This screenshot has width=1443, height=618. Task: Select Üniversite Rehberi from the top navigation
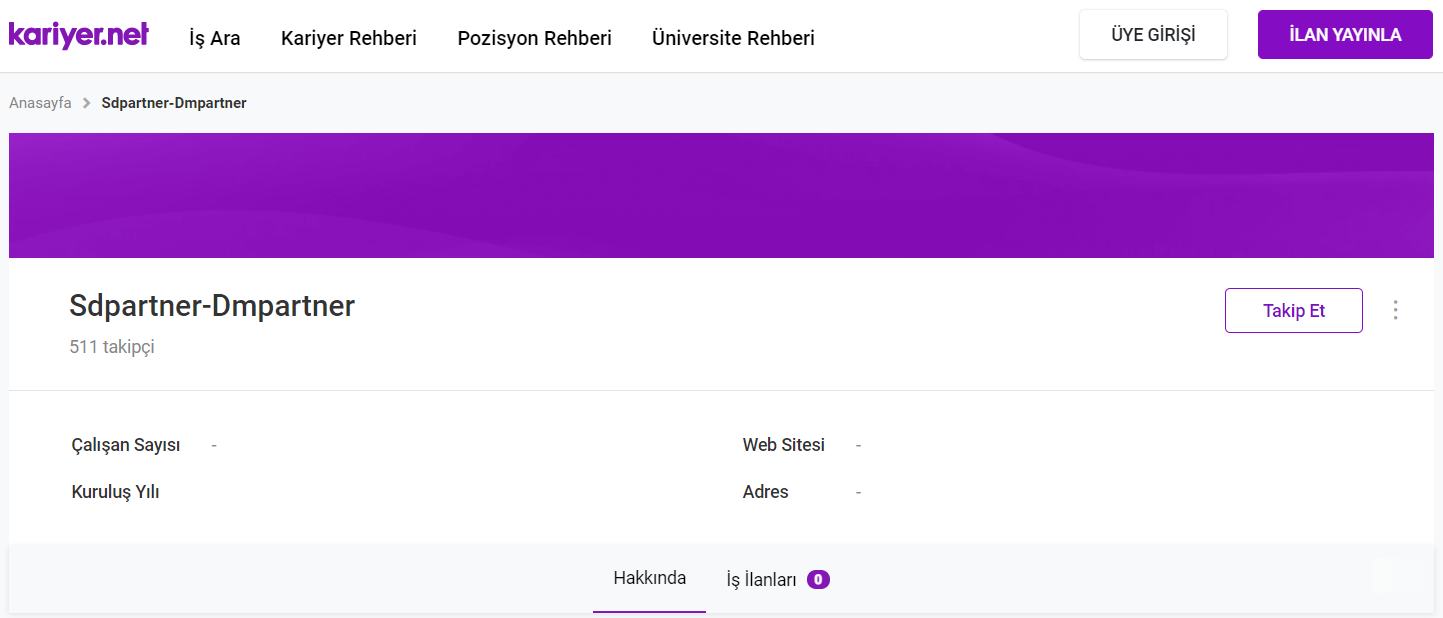[733, 38]
